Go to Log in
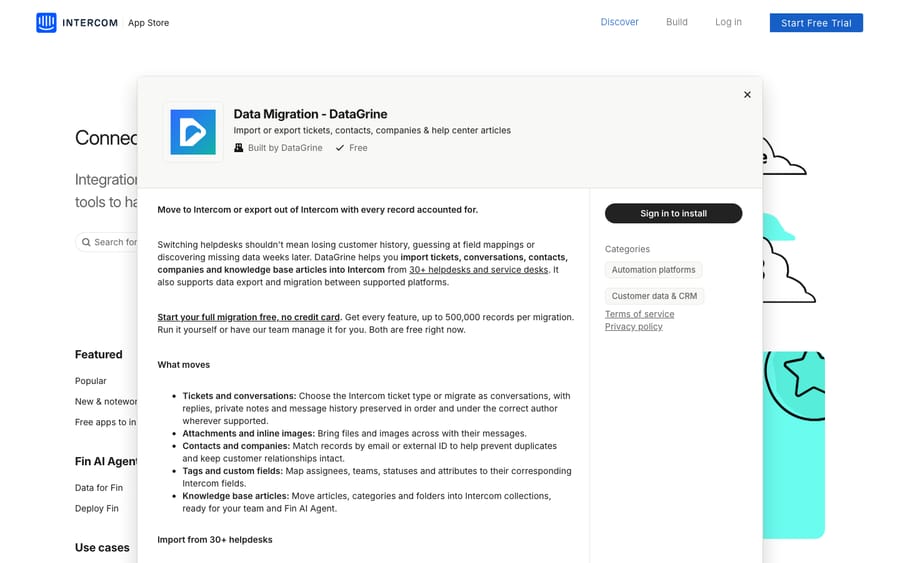The height and width of the screenshot is (563, 900). point(728,22)
